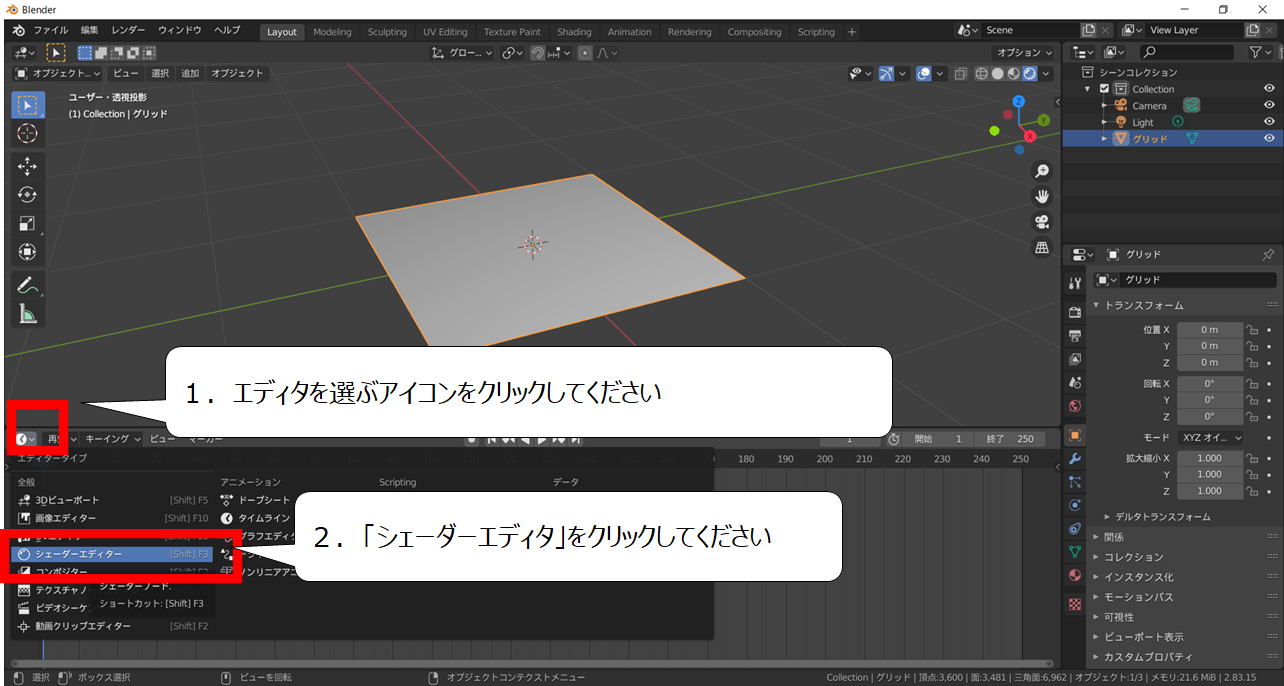Click the pin icon in Properties header
The height and width of the screenshot is (686, 1284).
(x=1268, y=254)
